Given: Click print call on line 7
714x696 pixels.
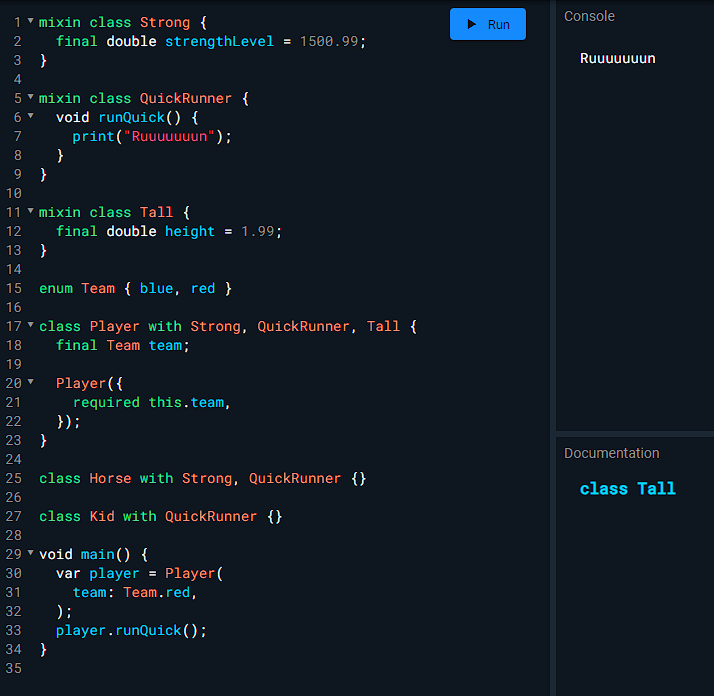Looking at the screenshot, I should (x=93, y=137).
